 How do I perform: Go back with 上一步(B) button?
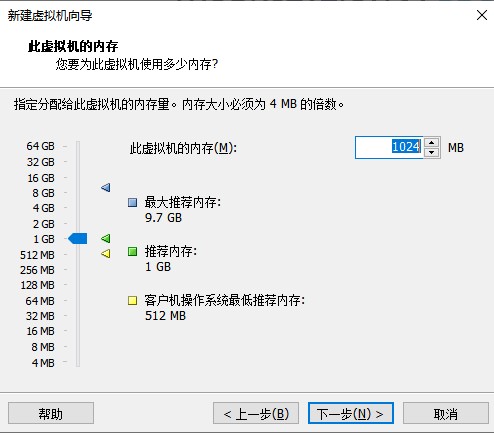(x=256, y=414)
